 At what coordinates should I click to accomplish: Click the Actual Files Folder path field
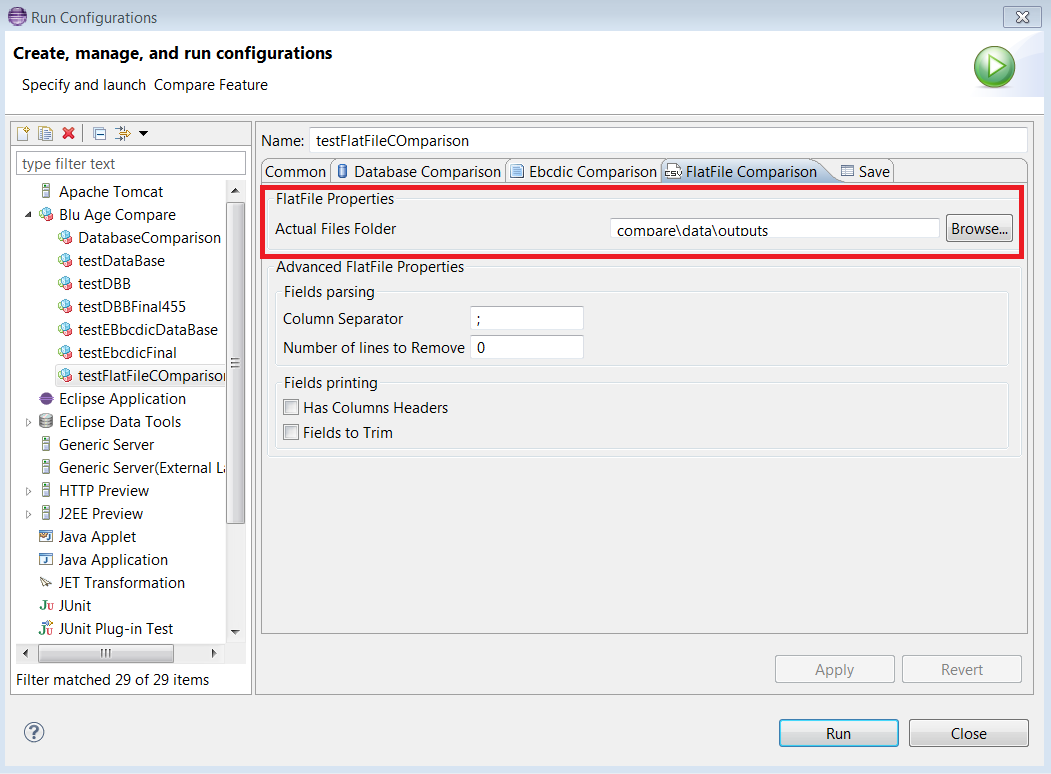point(775,229)
